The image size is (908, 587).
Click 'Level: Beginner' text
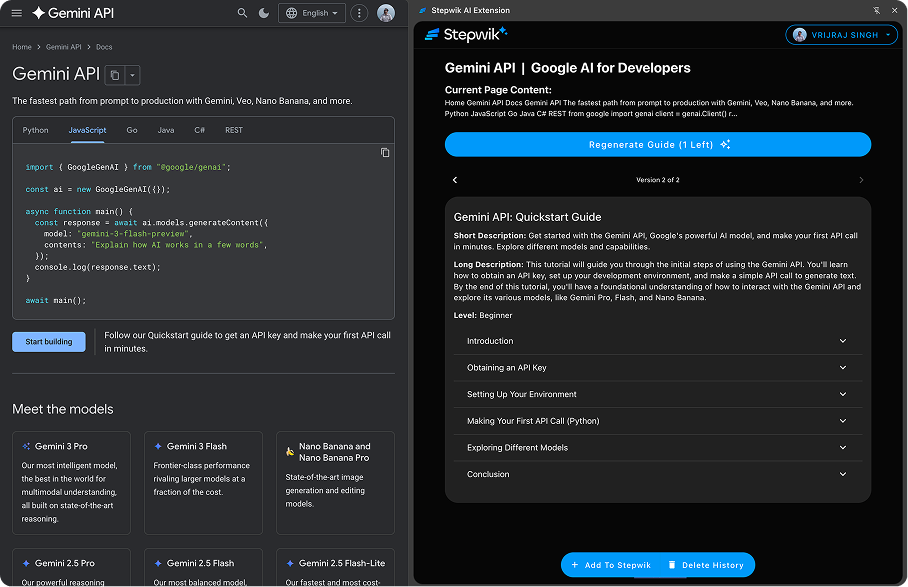coord(483,315)
